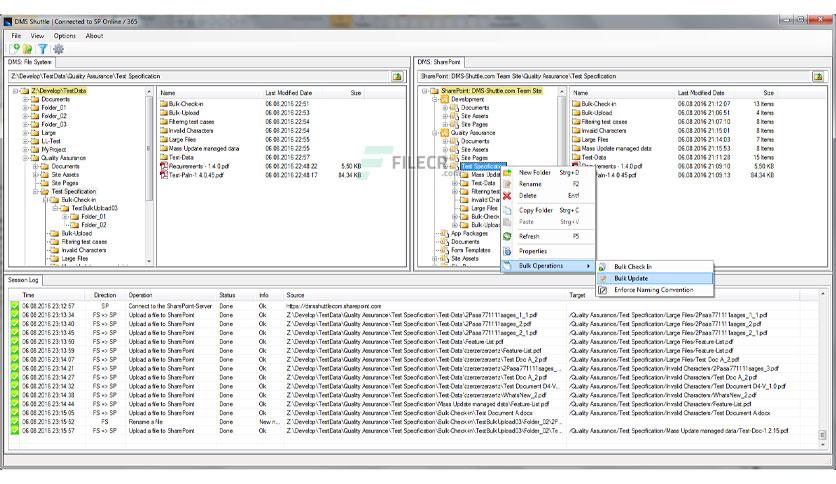Click the PDF icon of Requirements - 1.4.0.pdf in File System list
This screenshot has width=836, height=484.
164,166
